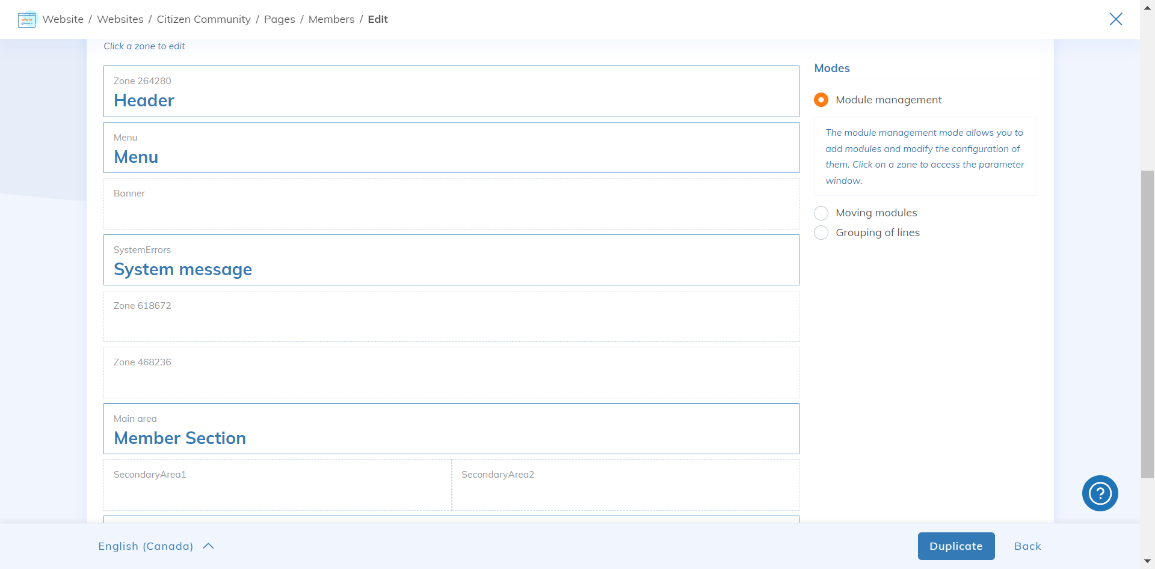Edit the SecondaryArea1 zone
This screenshot has height=569, width=1155.
point(277,485)
